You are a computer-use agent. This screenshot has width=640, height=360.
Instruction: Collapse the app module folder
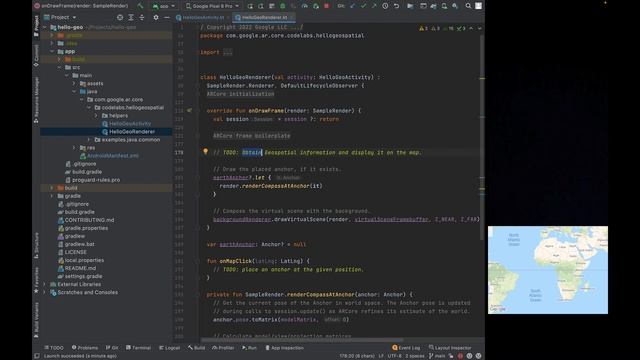(52, 51)
